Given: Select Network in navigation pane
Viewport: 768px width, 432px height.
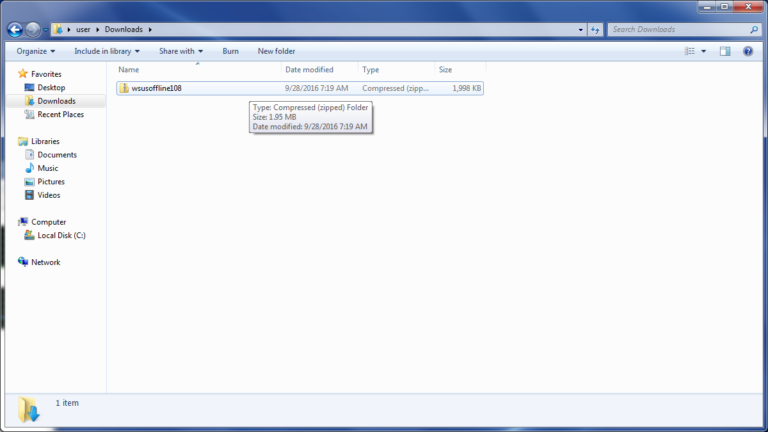Looking at the screenshot, I should coord(46,262).
